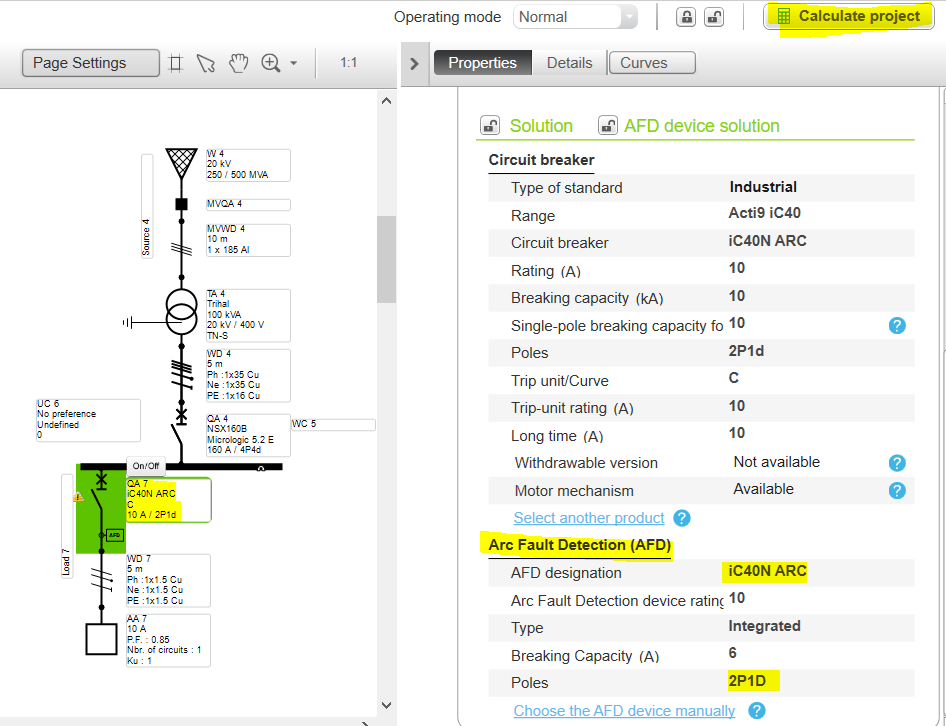Viewport: 946px width, 726px height.
Task: Switch to the Properties tab
Action: click(483, 63)
